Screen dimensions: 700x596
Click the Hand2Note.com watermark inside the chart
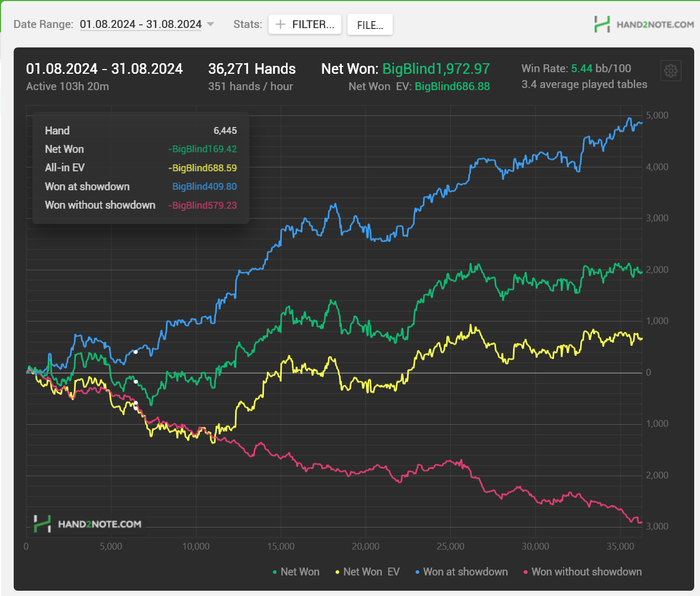click(x=87, y=523)
